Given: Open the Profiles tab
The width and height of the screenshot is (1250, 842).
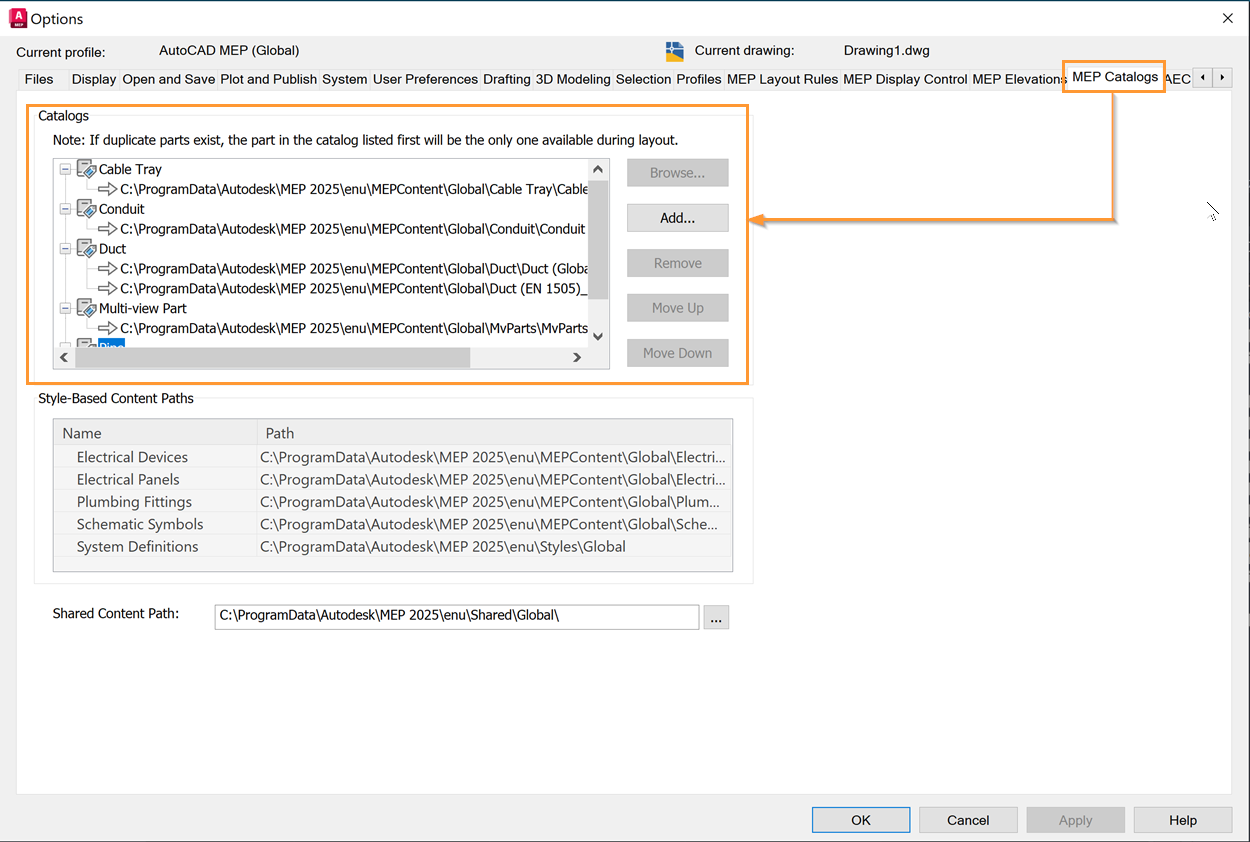Looking at the screenshot, I should [x=698, y=79].
